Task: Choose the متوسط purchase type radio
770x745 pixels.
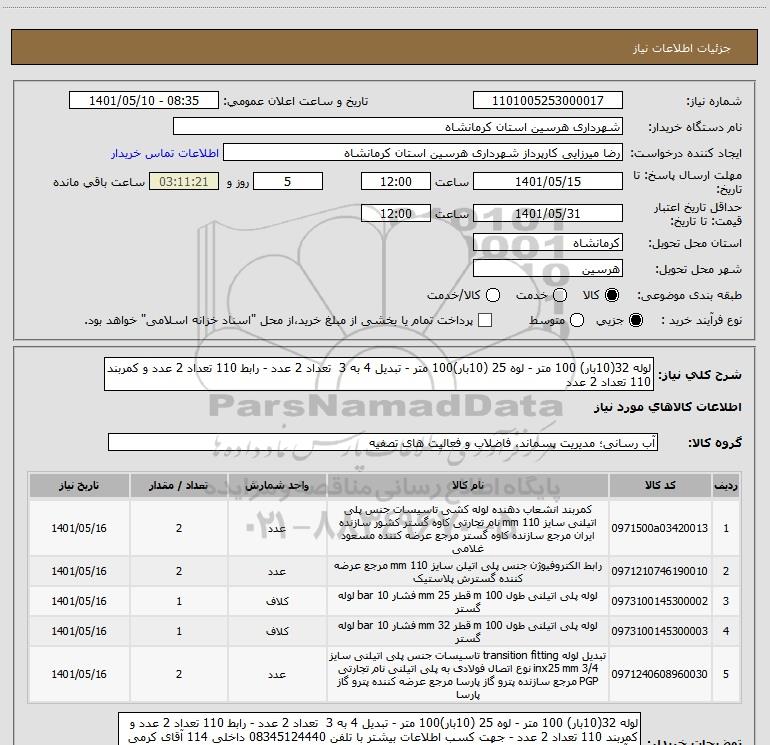Action: point(577,320)
